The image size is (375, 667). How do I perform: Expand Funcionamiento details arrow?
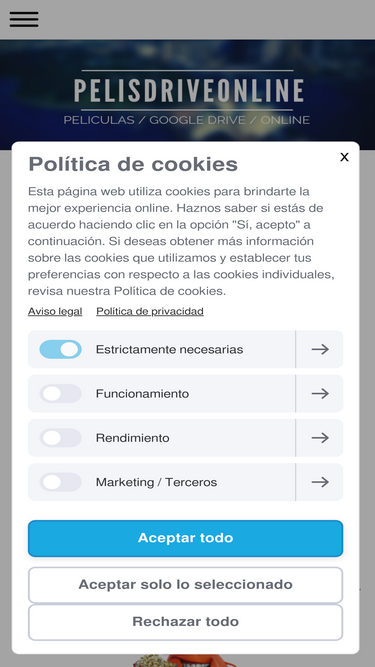tap(320, 393)
